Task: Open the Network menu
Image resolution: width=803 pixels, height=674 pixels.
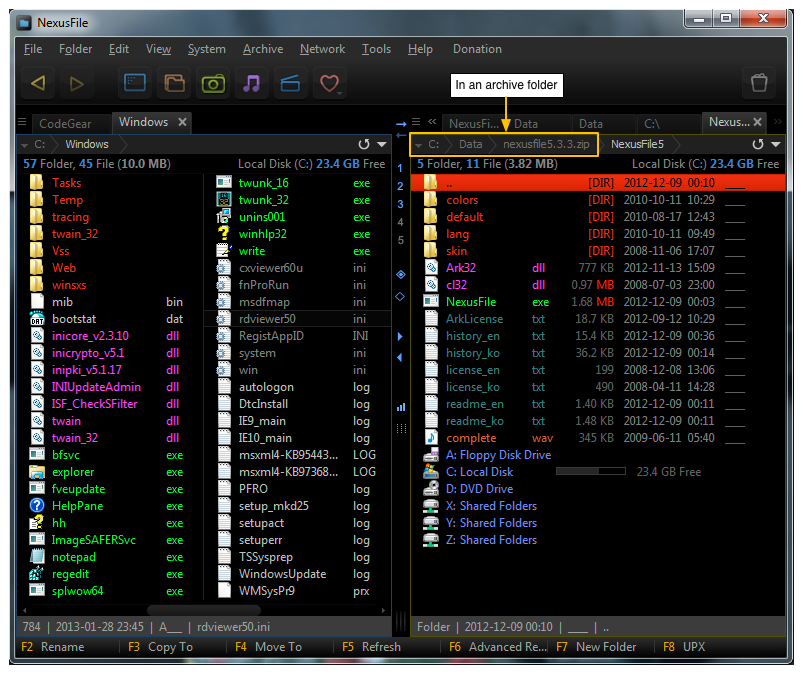Action: click(322, 49)
